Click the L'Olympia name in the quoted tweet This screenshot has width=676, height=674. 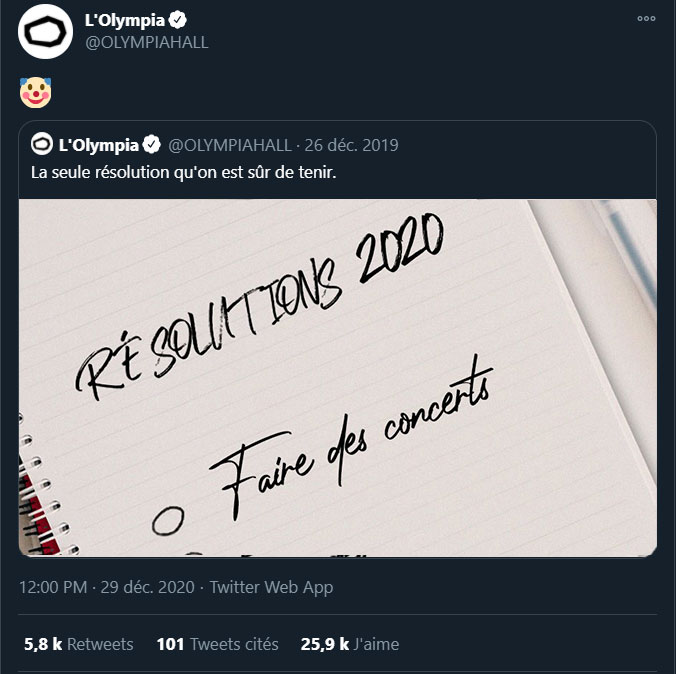tap(99, 145)
